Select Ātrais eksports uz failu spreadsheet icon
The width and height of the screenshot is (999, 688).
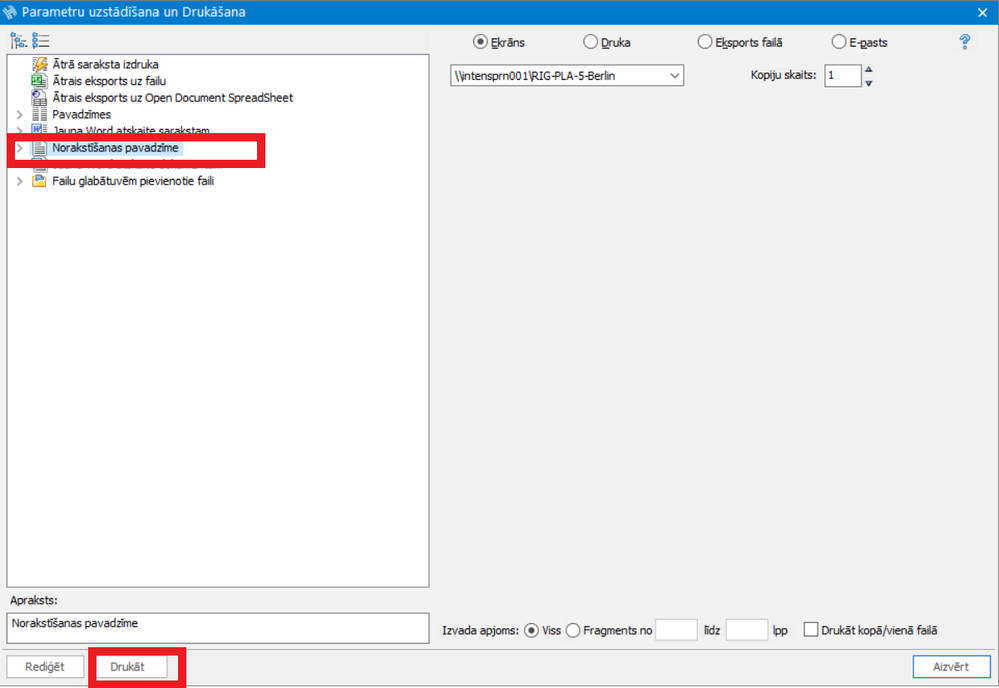point(40,81)
